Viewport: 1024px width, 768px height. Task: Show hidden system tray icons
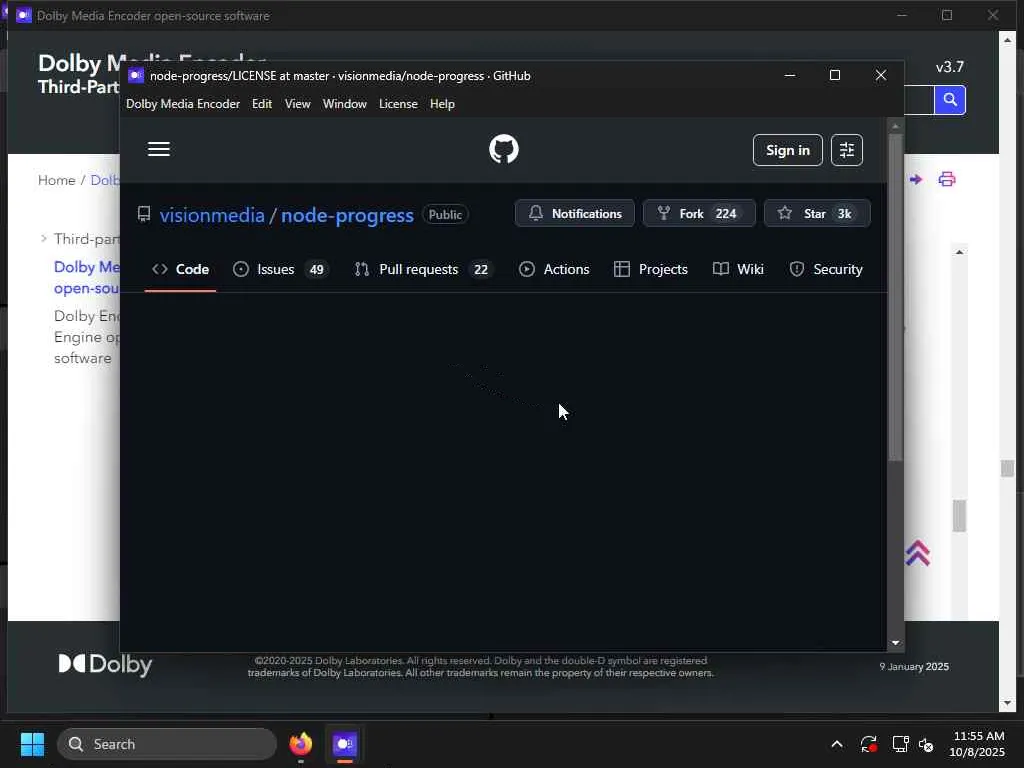tap(837, 744)
